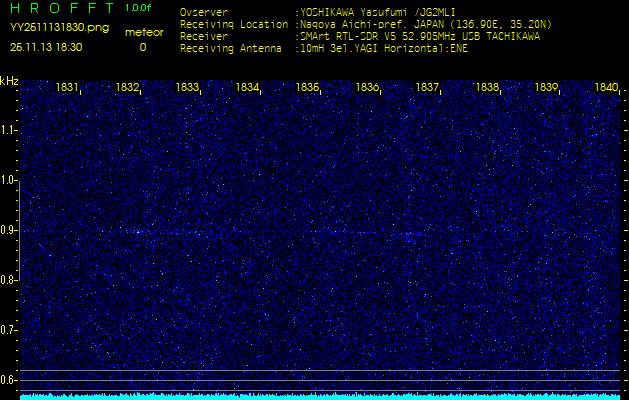
Task: Click the 0.9 kHz frequency label
Action: [x=9, y=230]
